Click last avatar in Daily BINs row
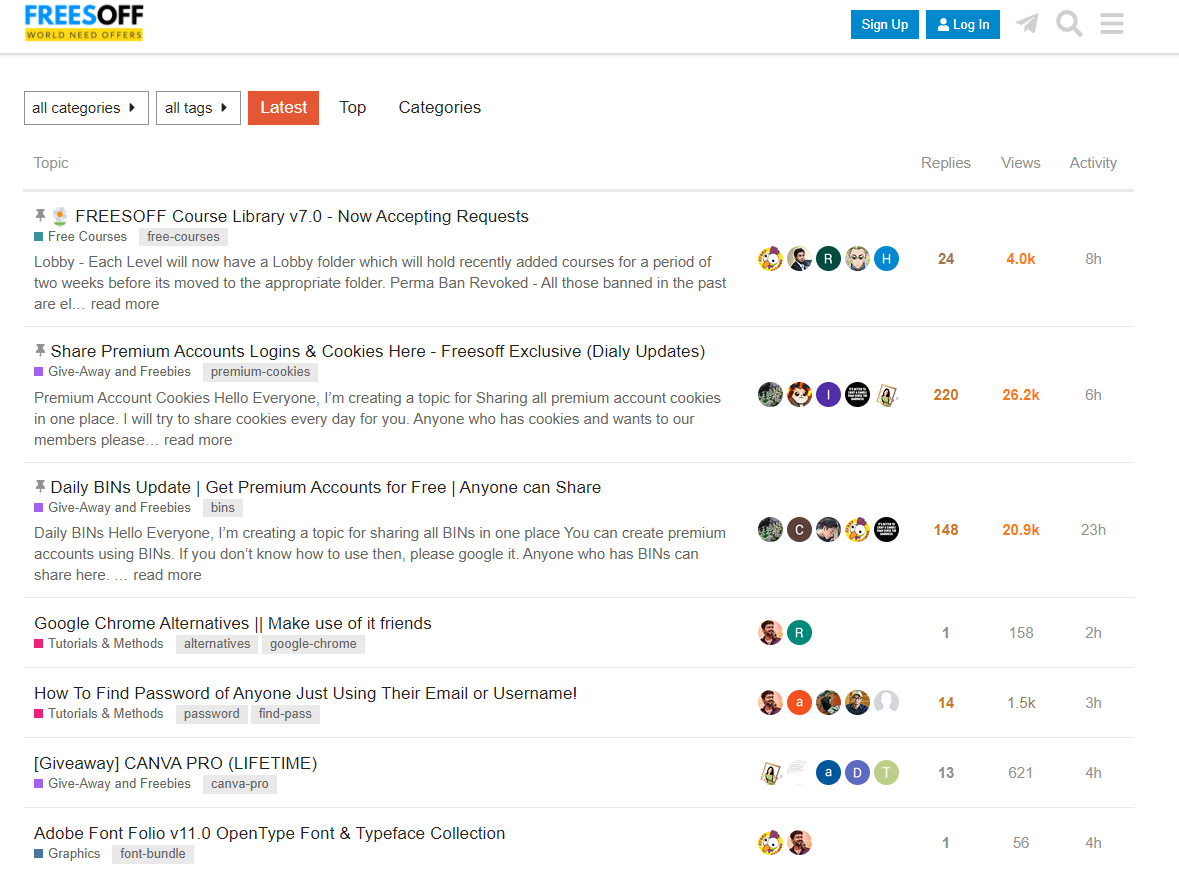The width and height of the screenshot is (1179, 870). 886,530
